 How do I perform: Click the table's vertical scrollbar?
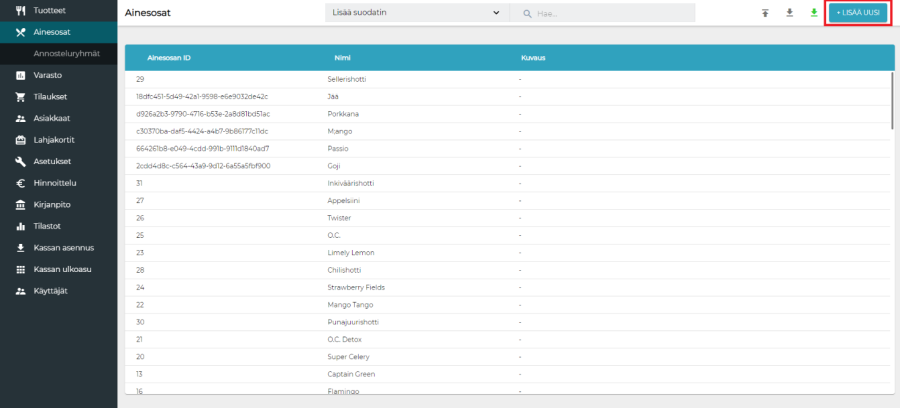click(891, 100)
